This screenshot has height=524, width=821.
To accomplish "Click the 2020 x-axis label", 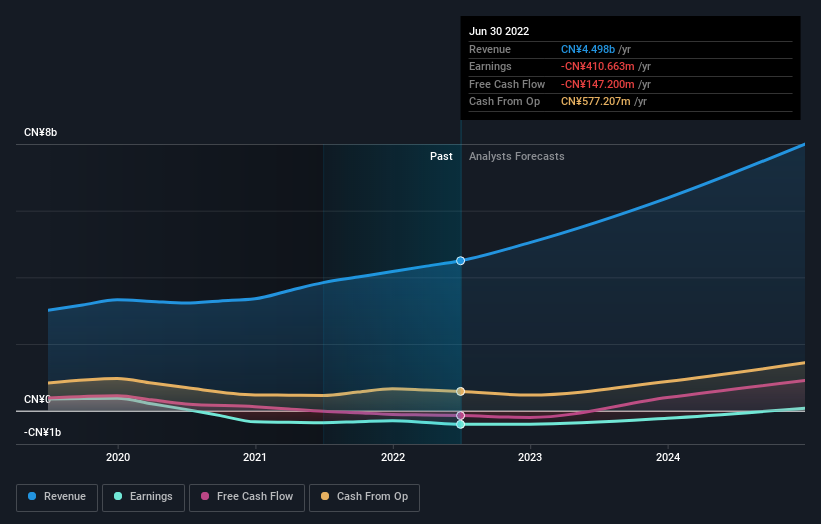I will click(x=118, y=457).
